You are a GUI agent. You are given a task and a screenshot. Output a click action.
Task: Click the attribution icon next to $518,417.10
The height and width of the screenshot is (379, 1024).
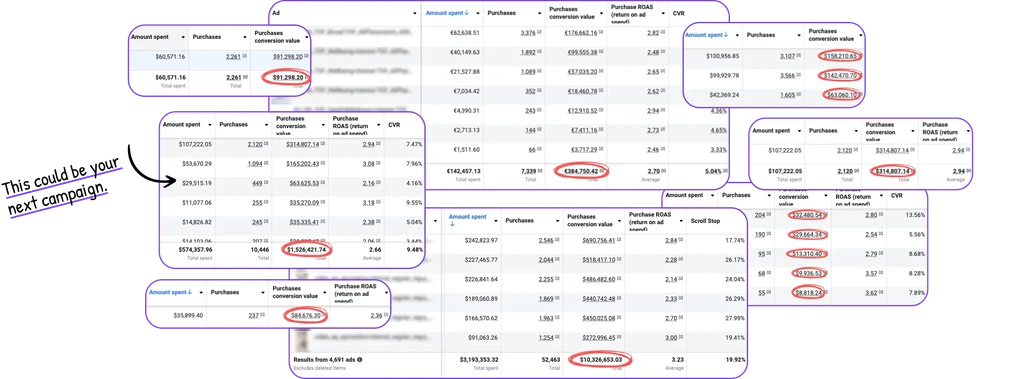(x=618, y=260)
